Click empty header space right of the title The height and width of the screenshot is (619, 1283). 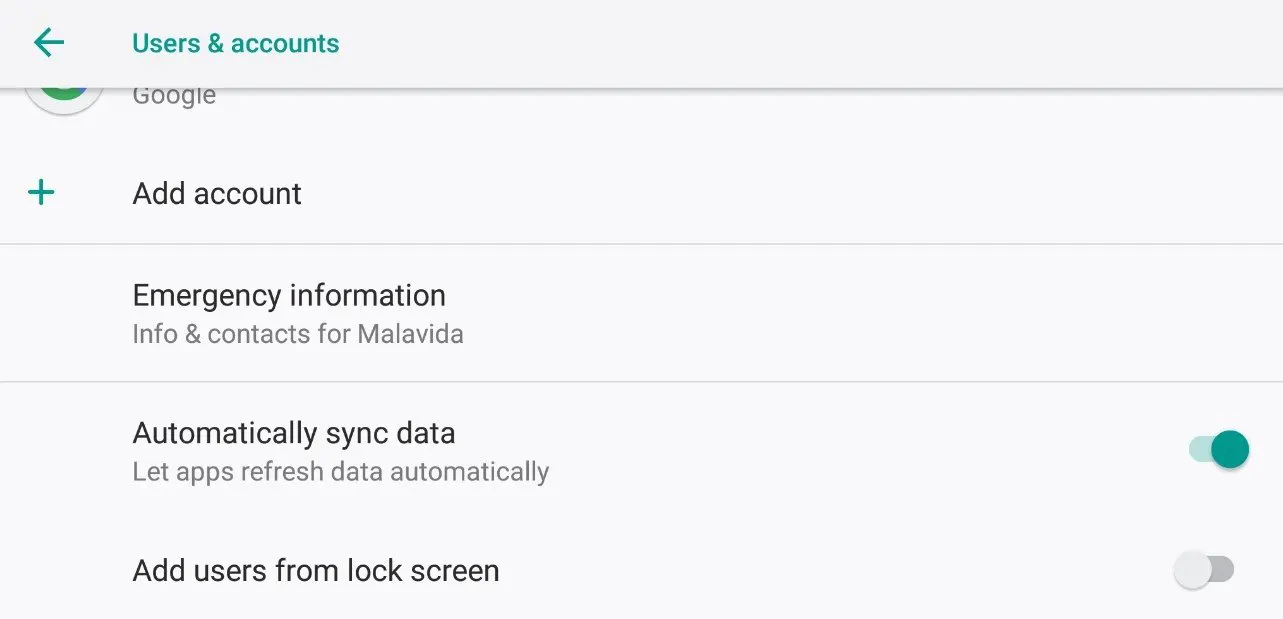800,43
